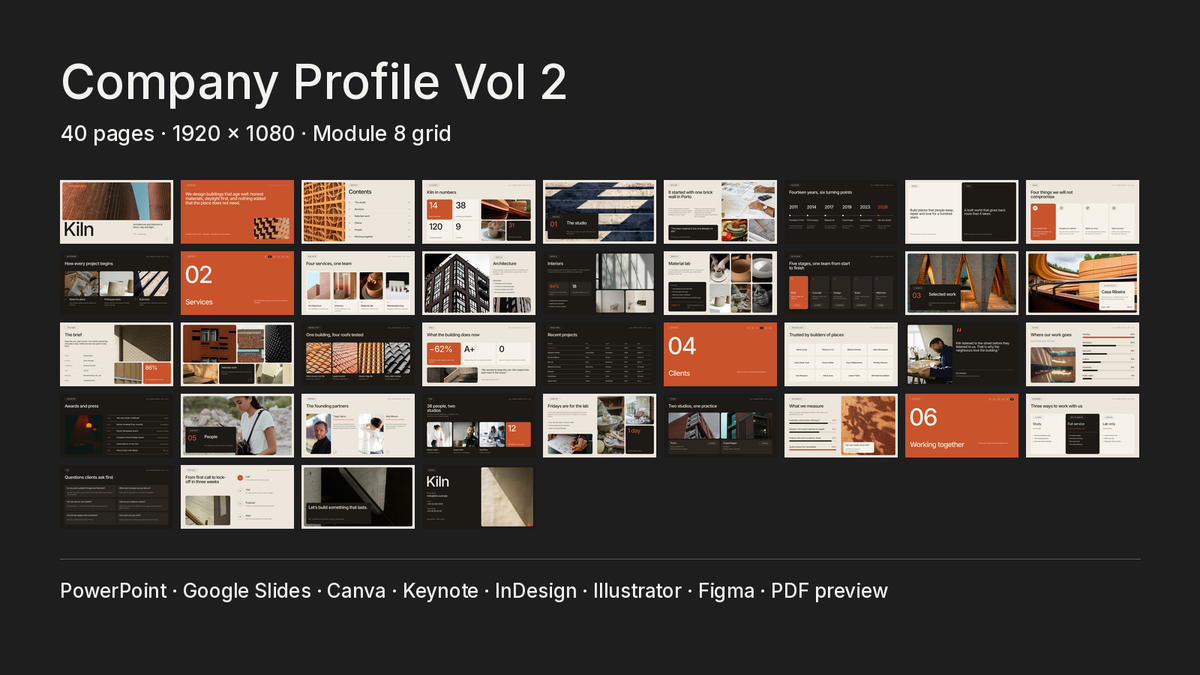Select 'The brief' slide thumbnail

pos(116,354)
